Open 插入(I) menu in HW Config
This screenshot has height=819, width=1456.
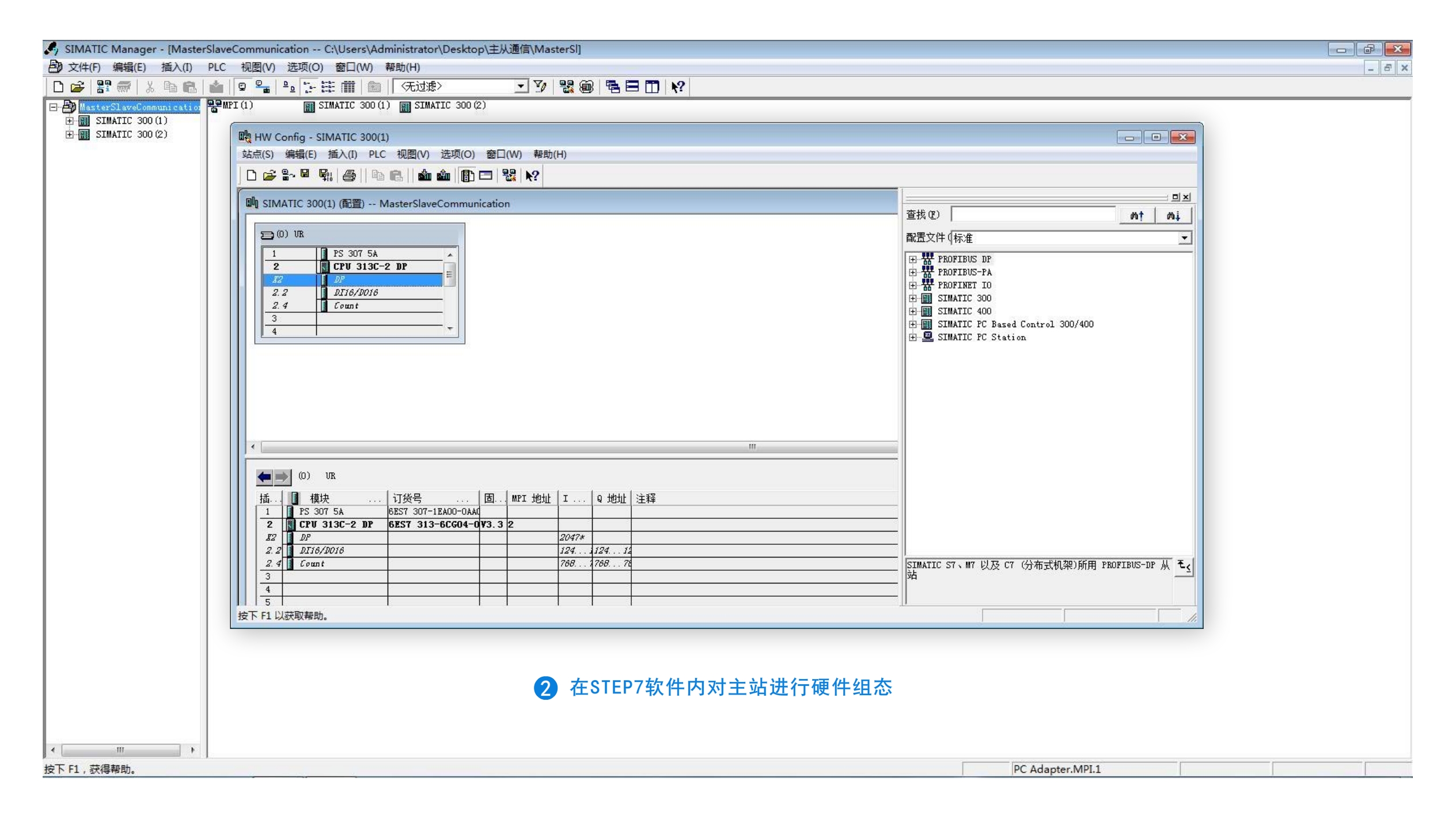[x=342, y=154]
